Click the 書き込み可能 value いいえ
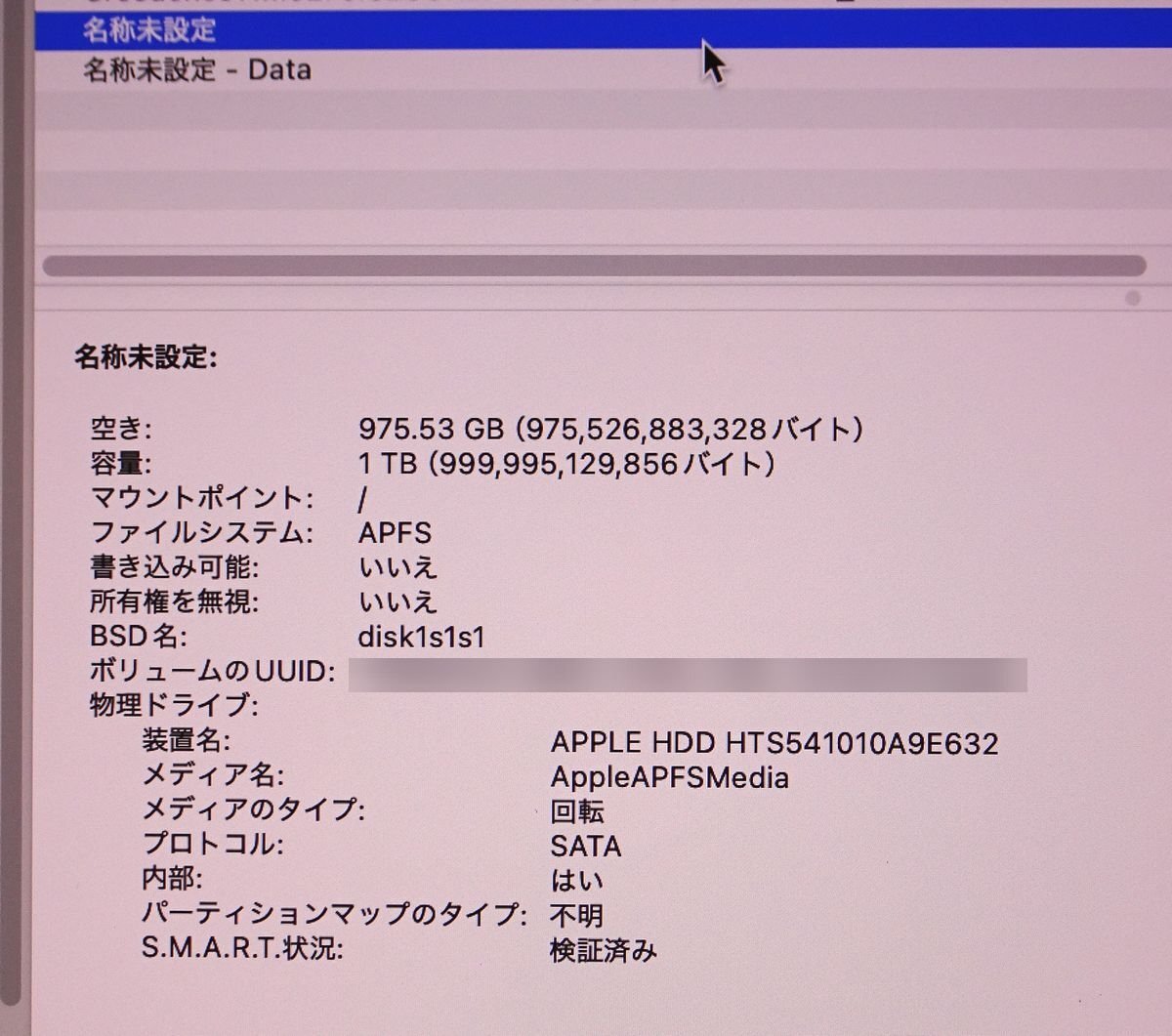The height and width of the screenshot is (1036, 1172). pyautogui.click(x=398, y=567)
